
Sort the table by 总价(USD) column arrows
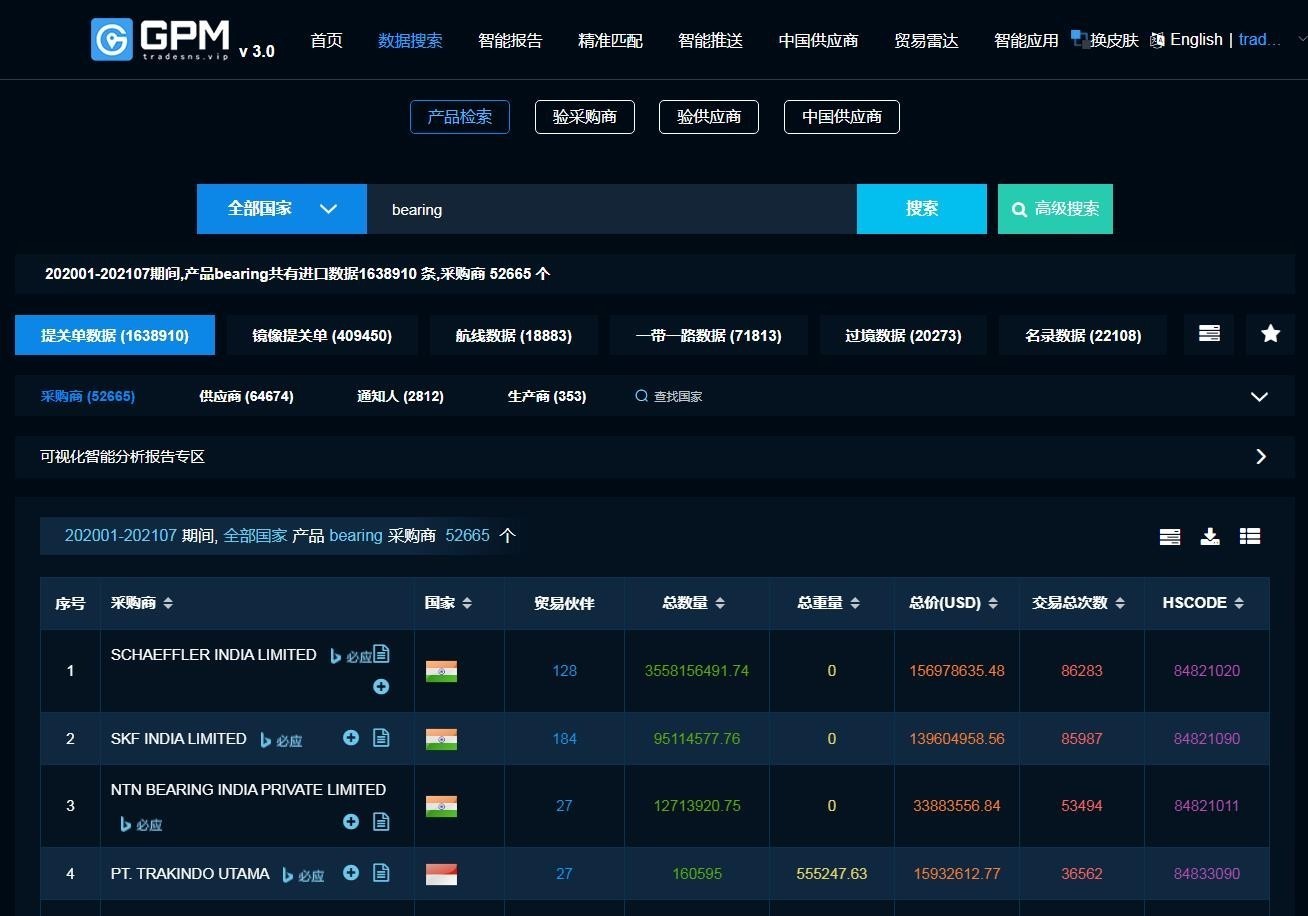coord(992,603)
